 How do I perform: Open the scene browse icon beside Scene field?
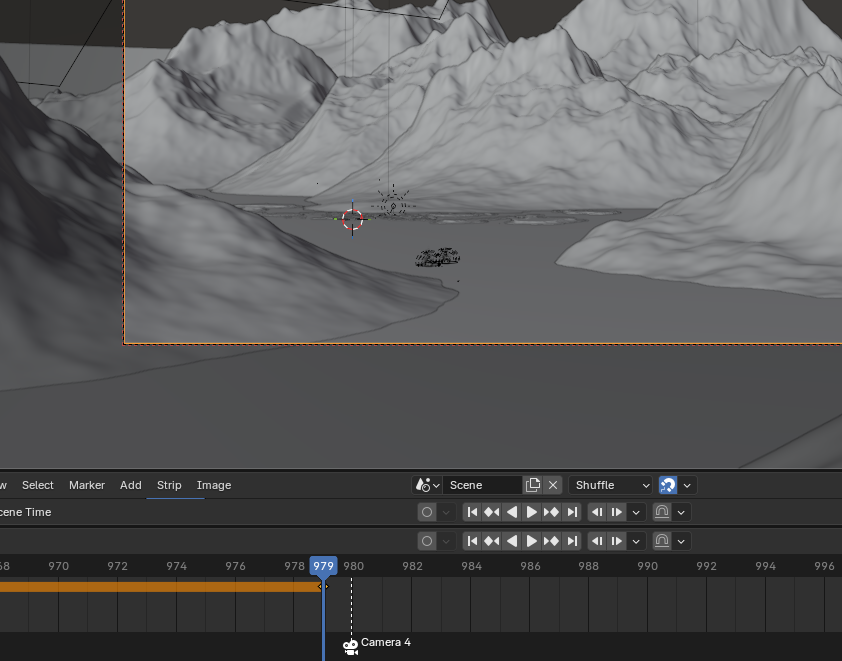(427, 485)
